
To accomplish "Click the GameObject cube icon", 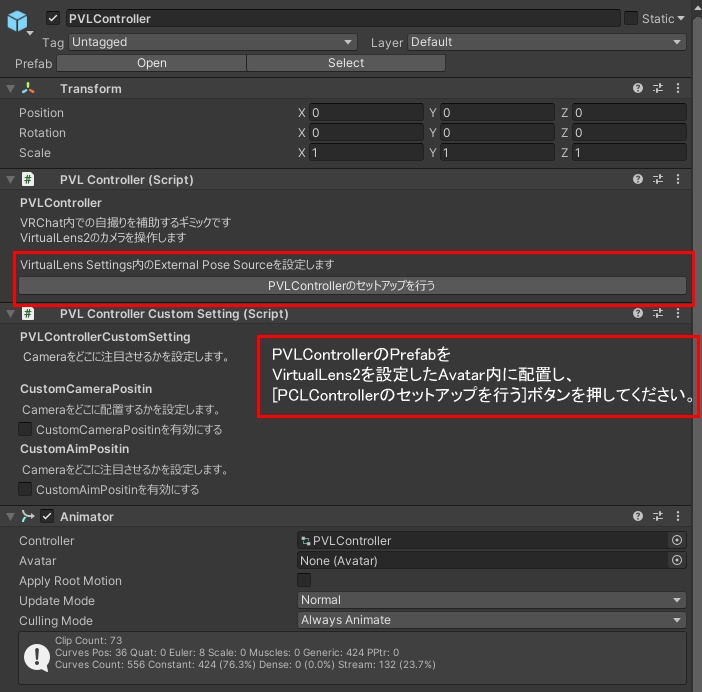I will tap(17, 21).
